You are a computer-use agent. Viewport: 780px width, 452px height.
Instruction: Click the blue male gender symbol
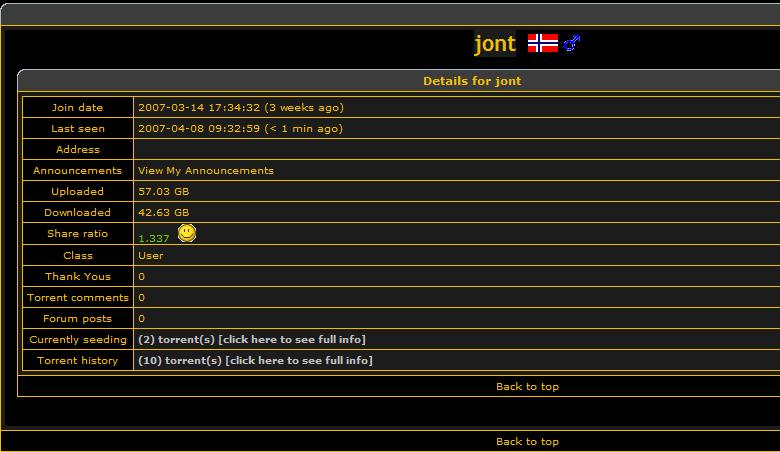tap(572, 43)
